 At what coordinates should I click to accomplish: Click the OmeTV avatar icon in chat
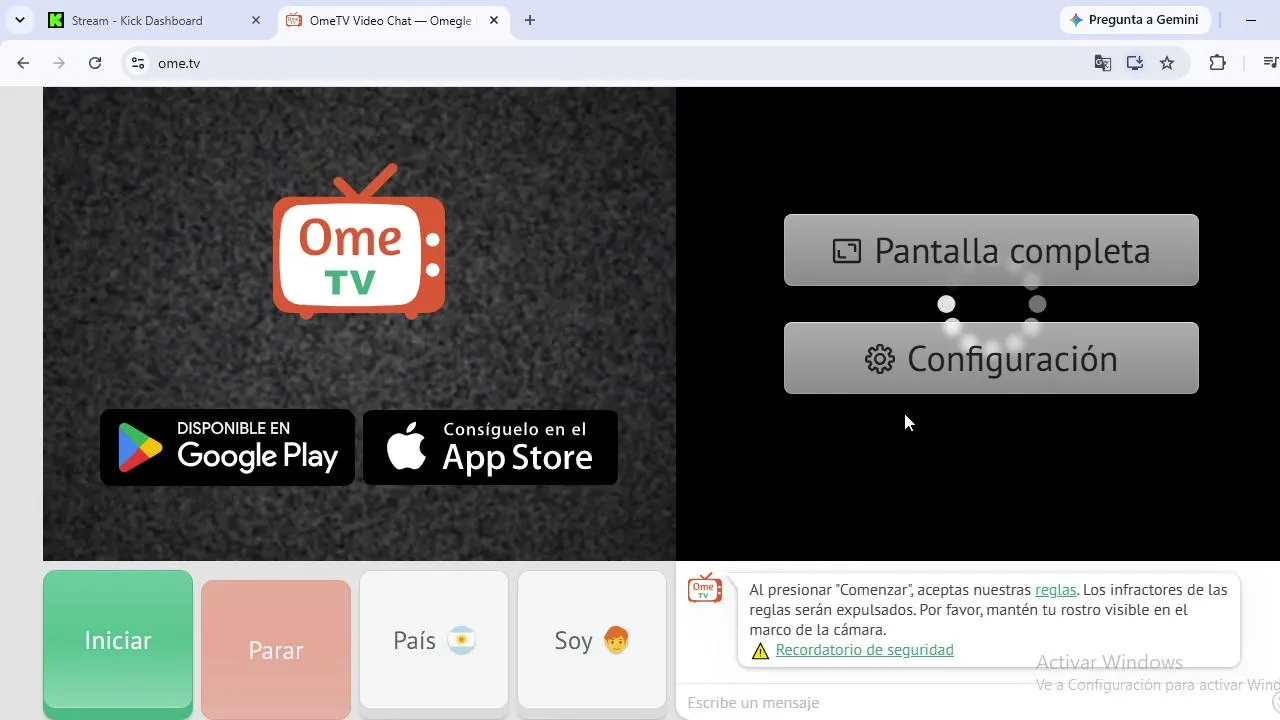(705, 589)
